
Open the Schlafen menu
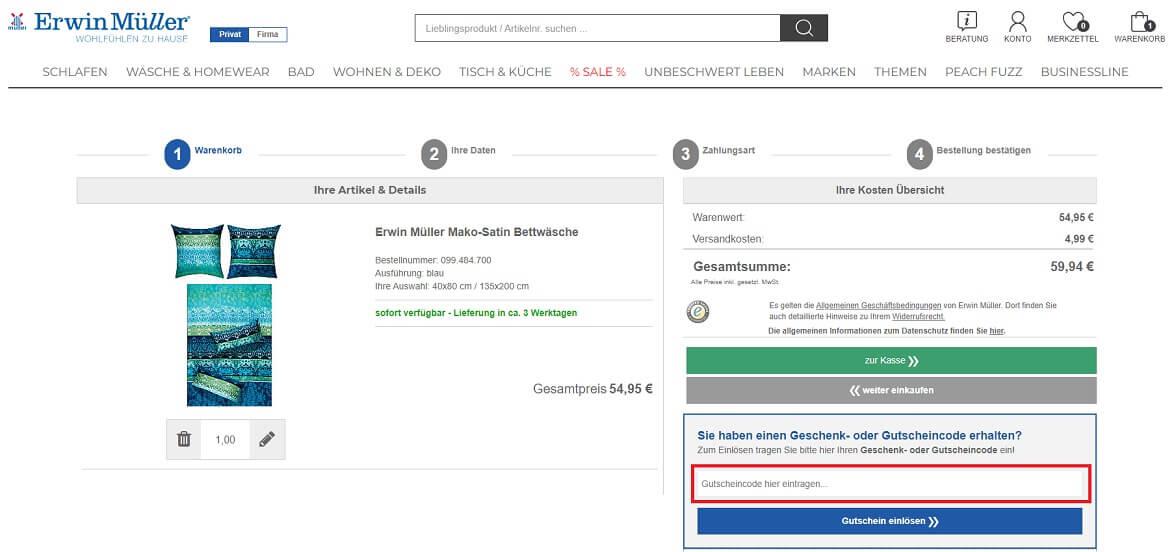[x=75, y=72]
